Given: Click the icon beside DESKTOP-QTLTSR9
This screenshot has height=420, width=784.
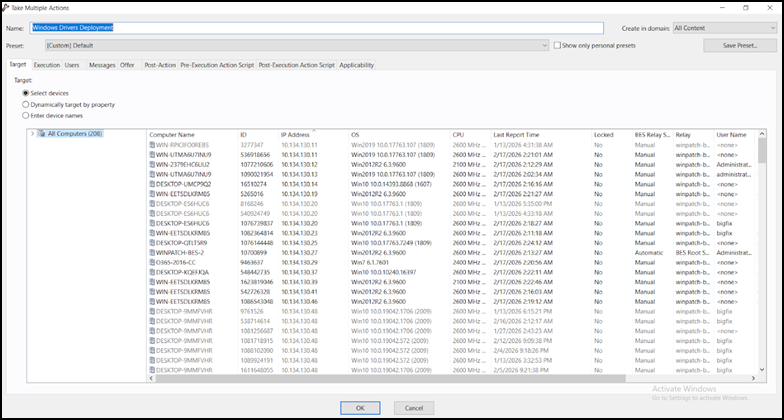Looking at the screenshot, I should click(x=152, y=242).
